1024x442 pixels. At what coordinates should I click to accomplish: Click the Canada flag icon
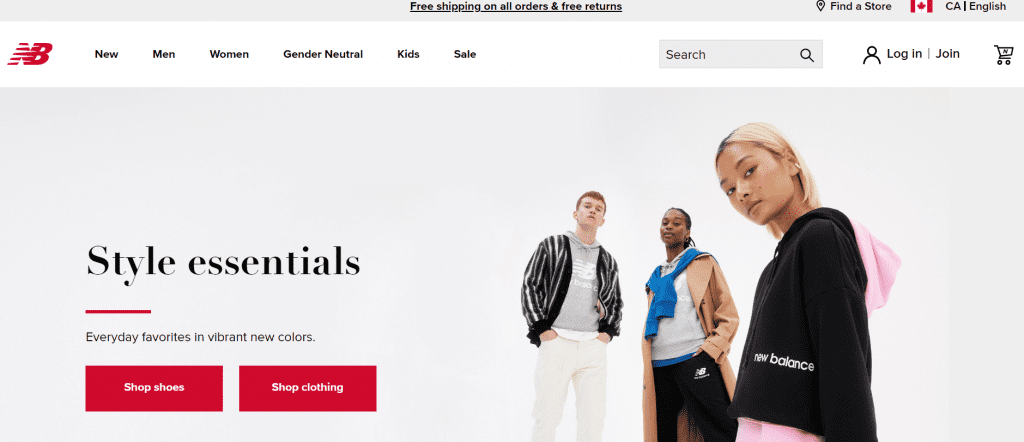(921, 7)
